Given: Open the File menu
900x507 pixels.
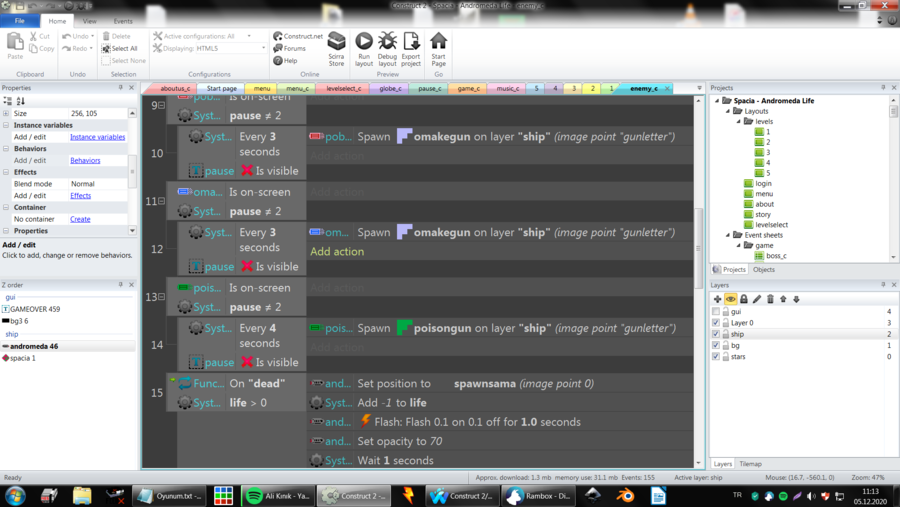Looking at the screenshot, I should [20, 21].
